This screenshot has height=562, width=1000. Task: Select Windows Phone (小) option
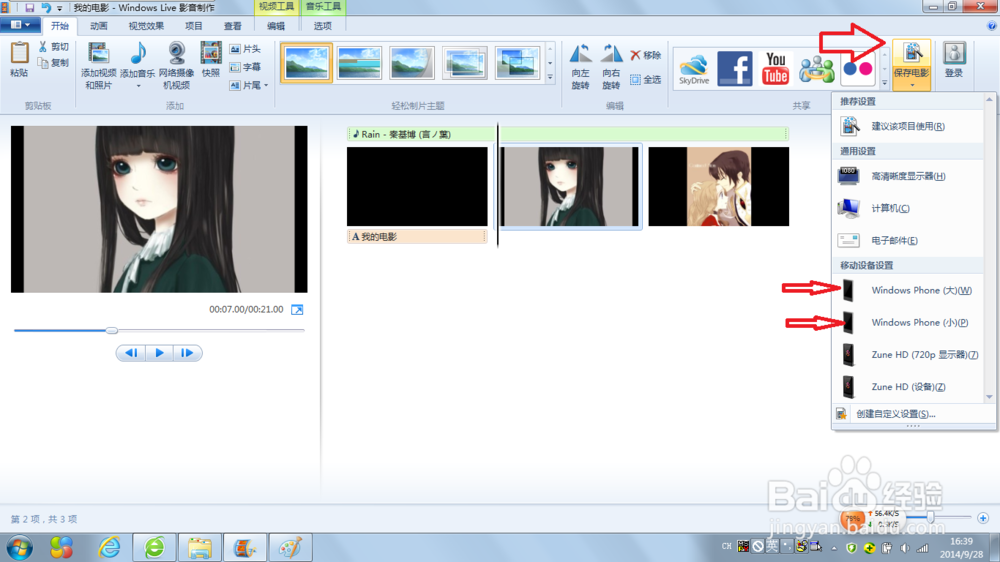tap(909, 322)
